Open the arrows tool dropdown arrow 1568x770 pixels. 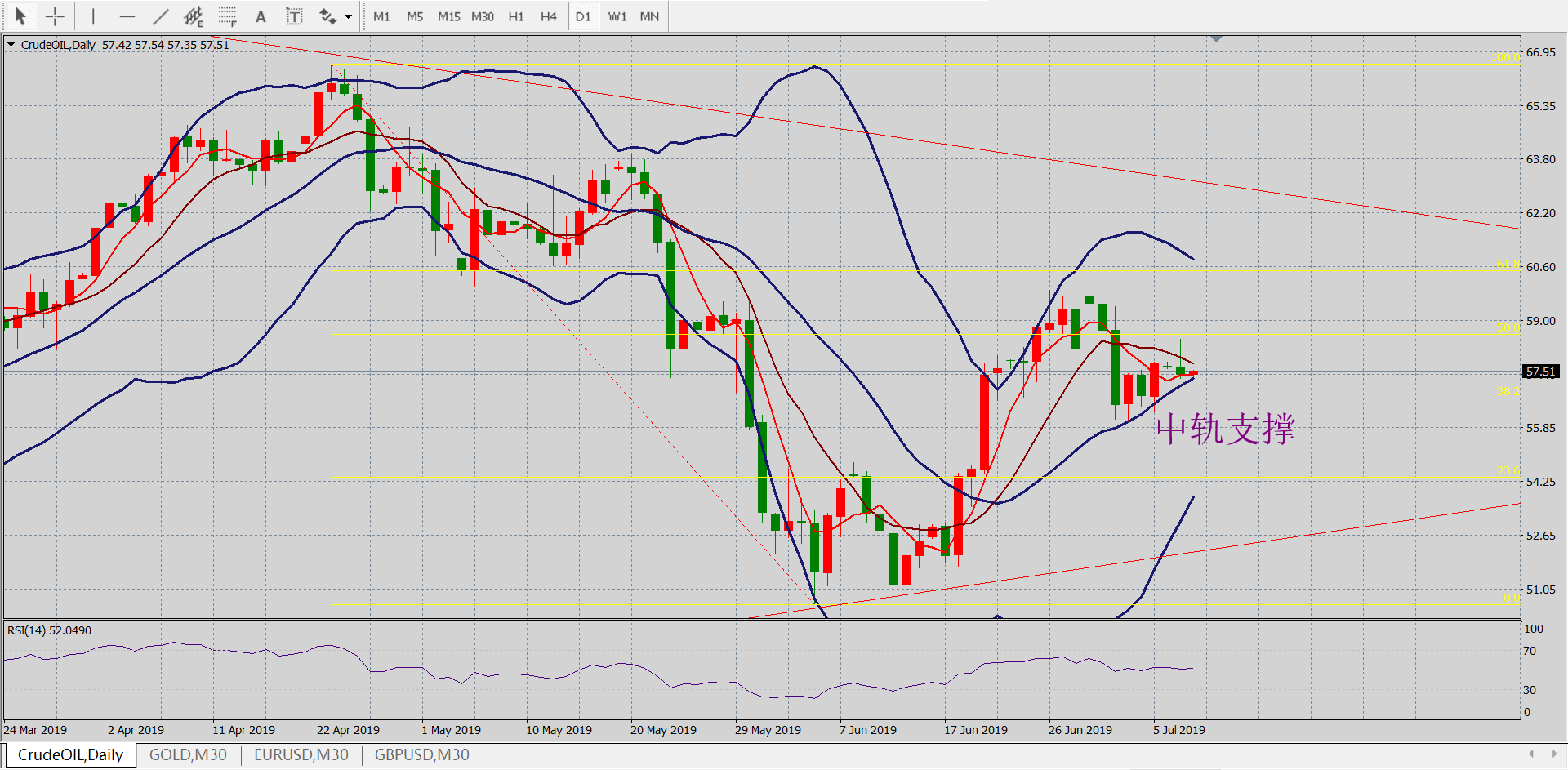point(349,16)
